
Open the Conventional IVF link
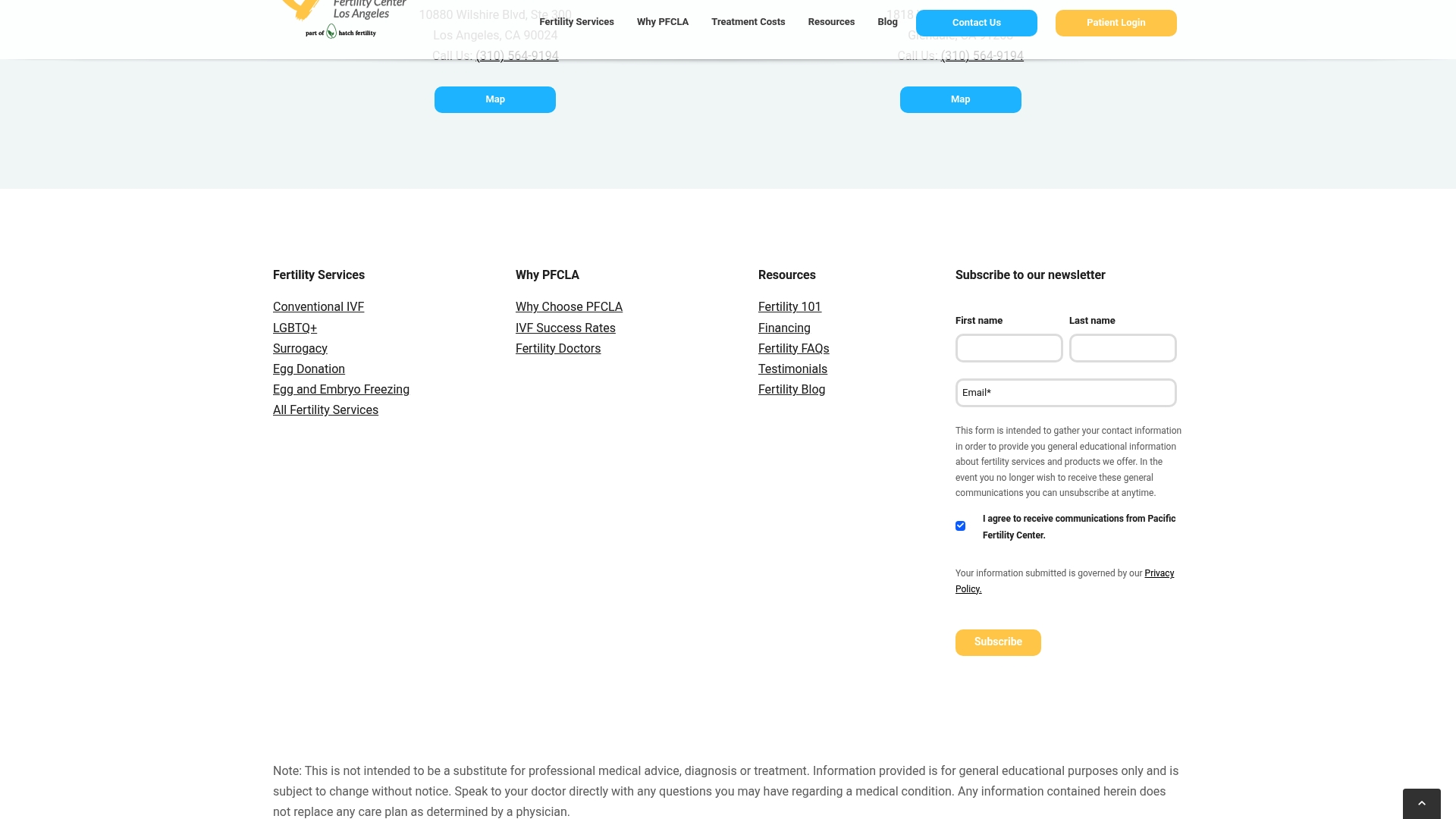point(318,307)
